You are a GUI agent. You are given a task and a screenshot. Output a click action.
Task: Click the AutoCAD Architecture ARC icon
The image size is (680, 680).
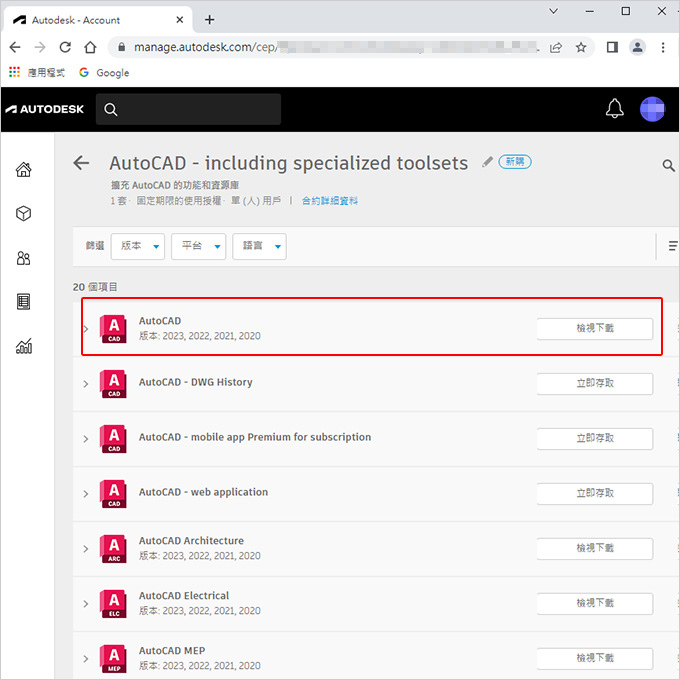coord(113,549)
